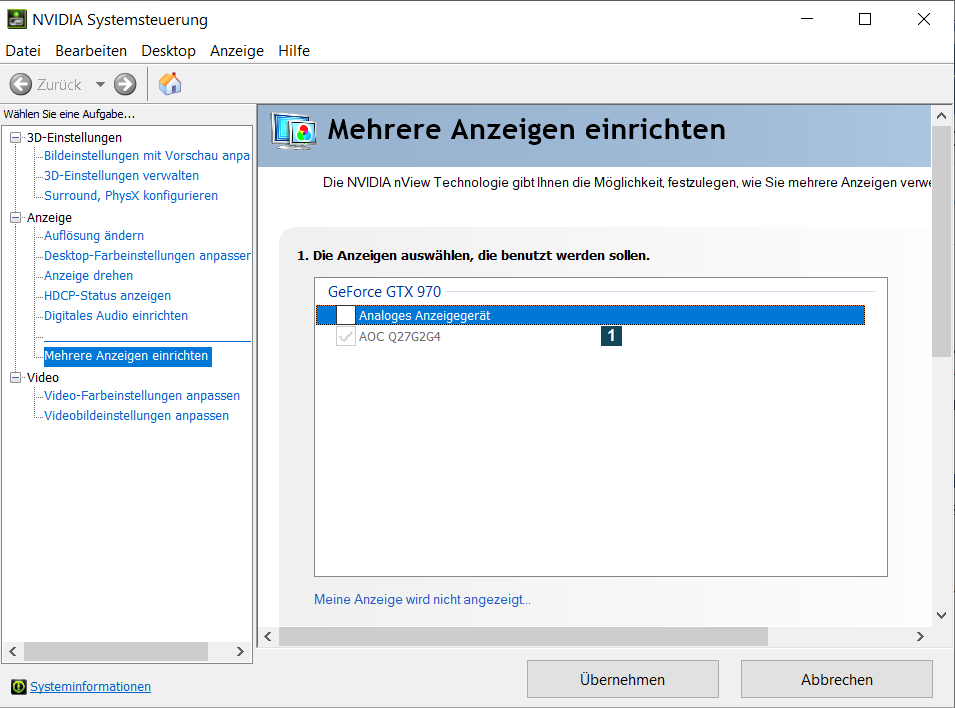Open the home icon in toolbar

(170, 83)
